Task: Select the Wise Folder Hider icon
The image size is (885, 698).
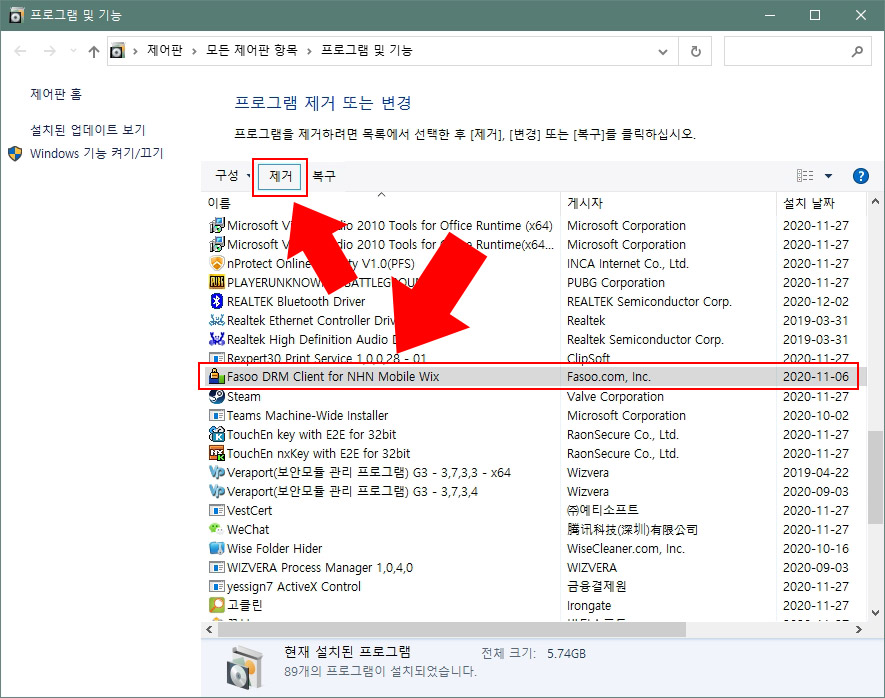Action: (x=216, y=548)
